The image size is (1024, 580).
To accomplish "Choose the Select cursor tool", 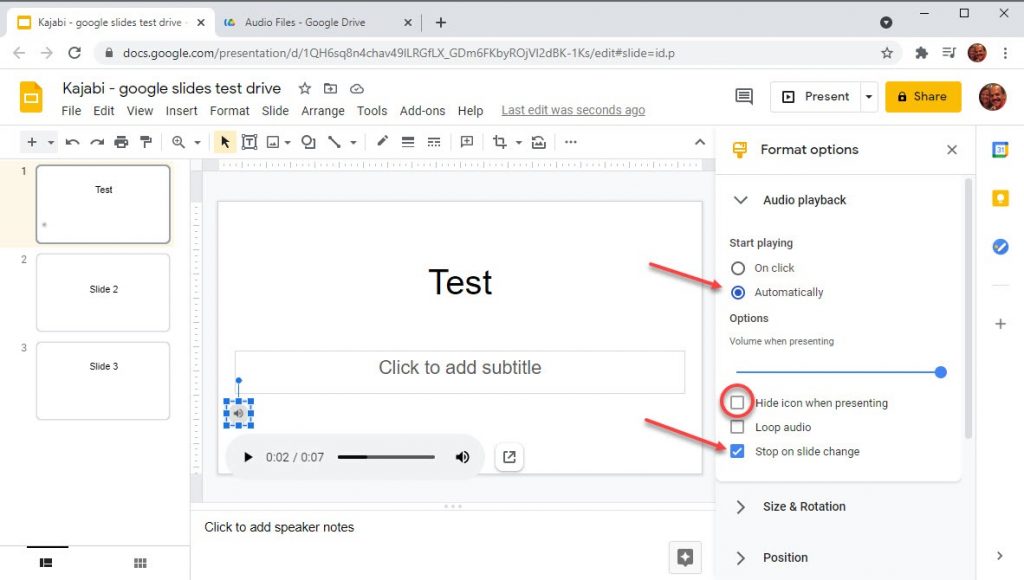I will tap(225, 142).
